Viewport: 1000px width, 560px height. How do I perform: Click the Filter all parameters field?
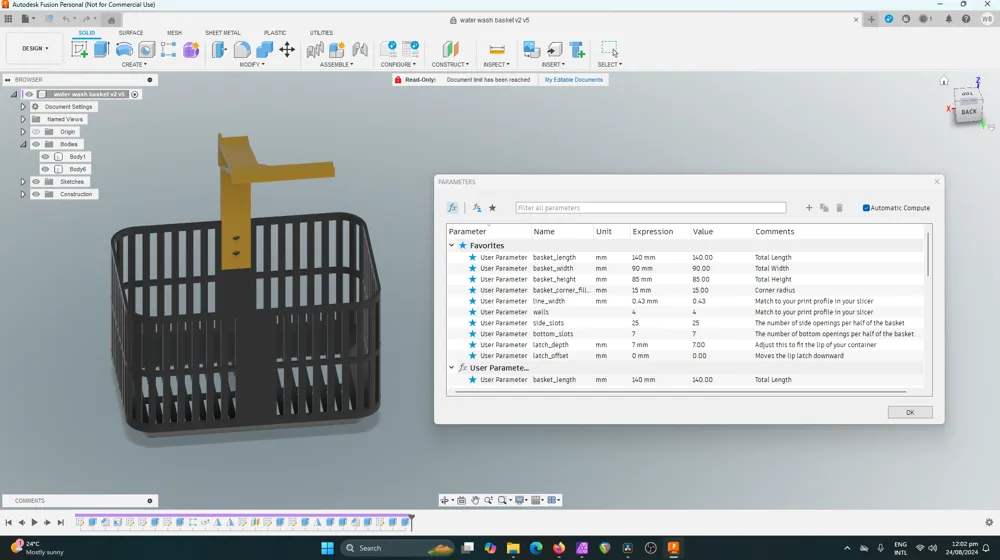pos(651,208)
